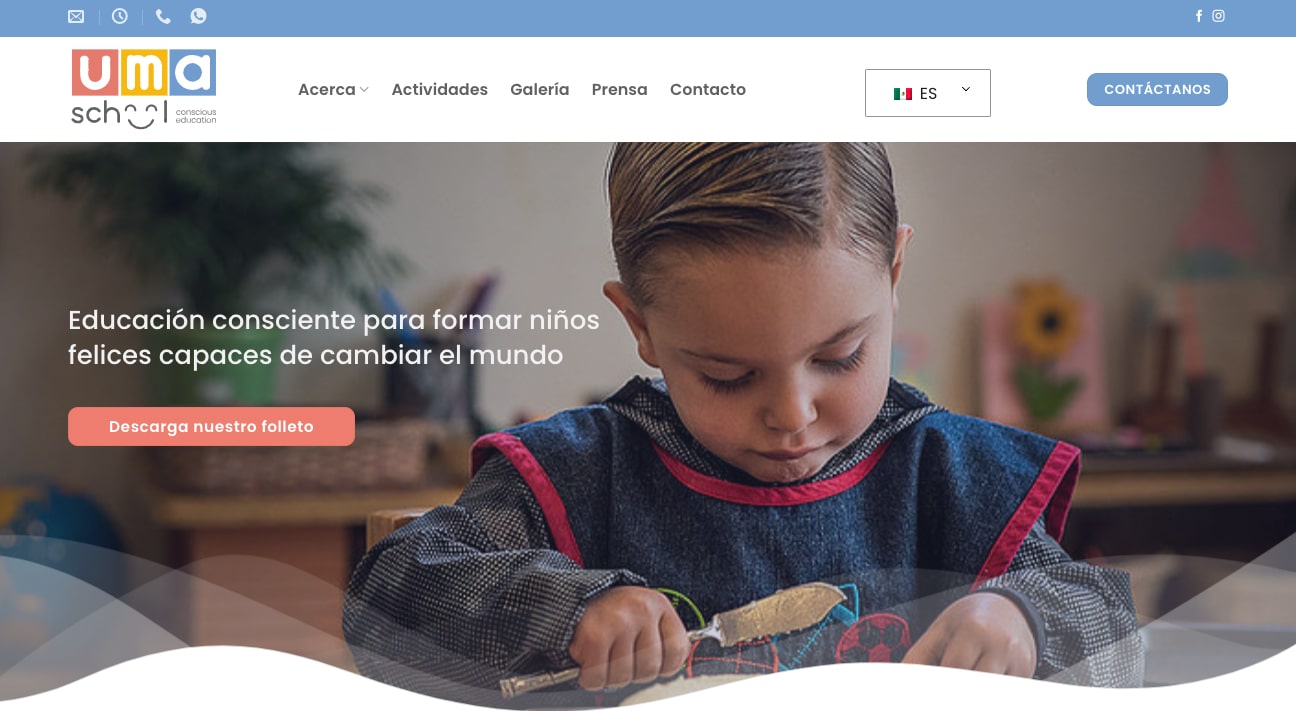Navigate to the Prensa section
This screenshot has width=1296, height=711.
pos(620,89)
